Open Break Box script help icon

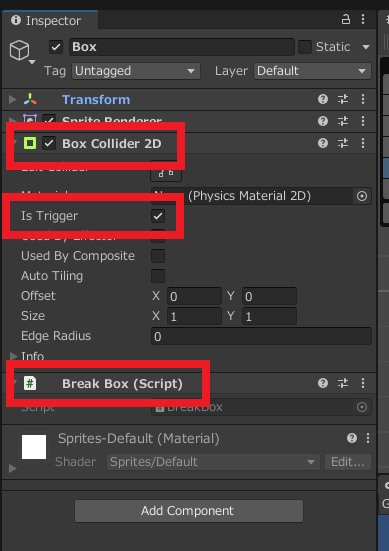[x=323, y=383]
